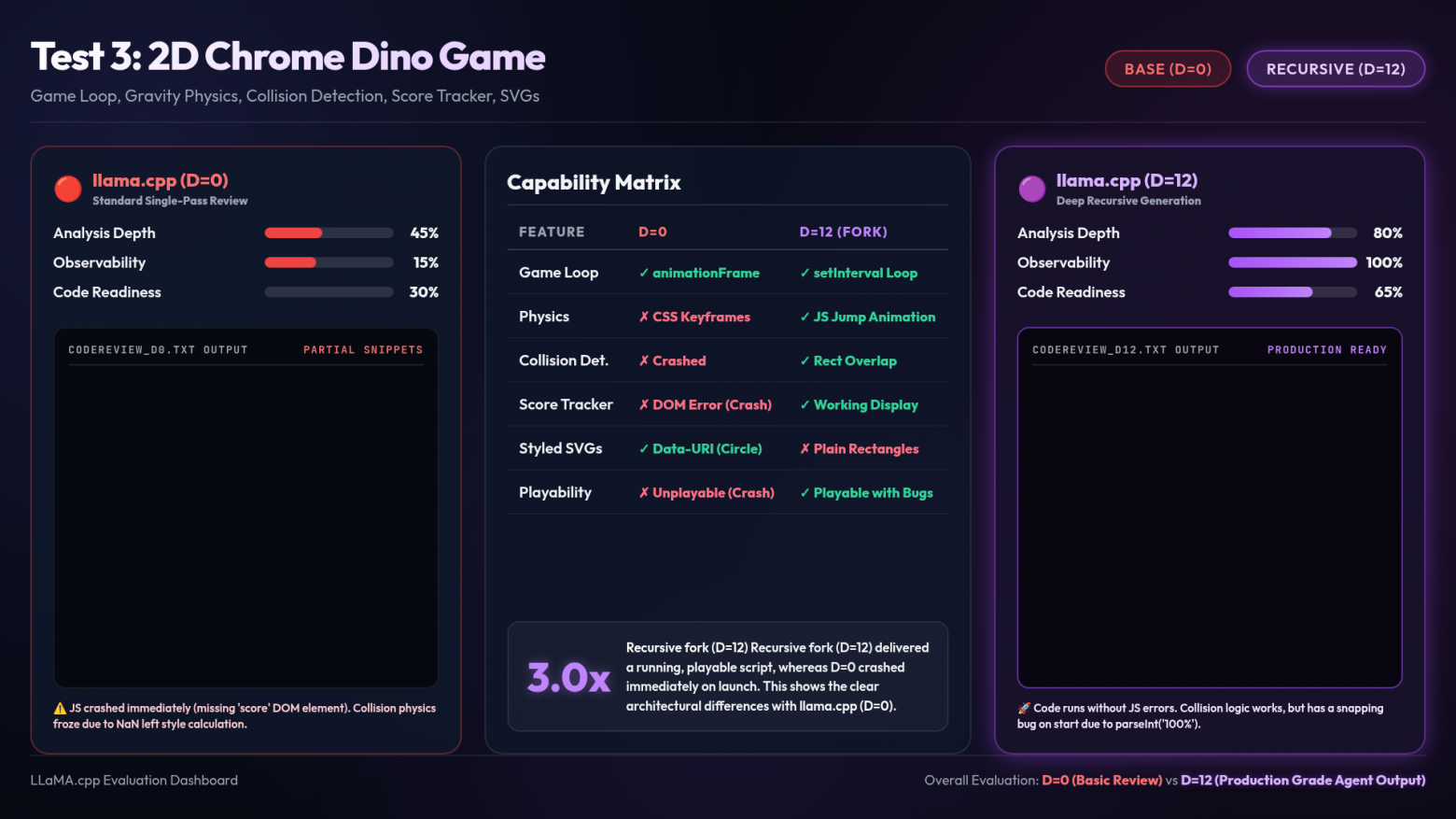Click the 'llama.cpp (D=12)' card heading
Image resolution: width=1456 pixels, height=819 pixels.
[x=1127, y=180]
